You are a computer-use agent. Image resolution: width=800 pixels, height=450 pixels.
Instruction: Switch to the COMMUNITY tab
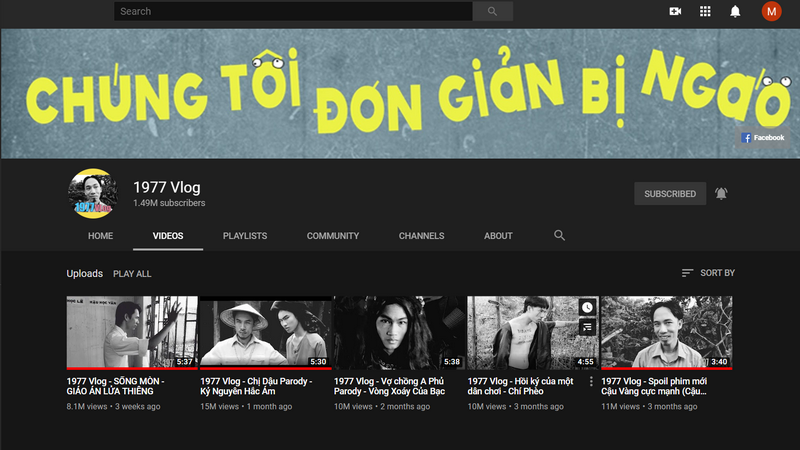coord(333,236)
